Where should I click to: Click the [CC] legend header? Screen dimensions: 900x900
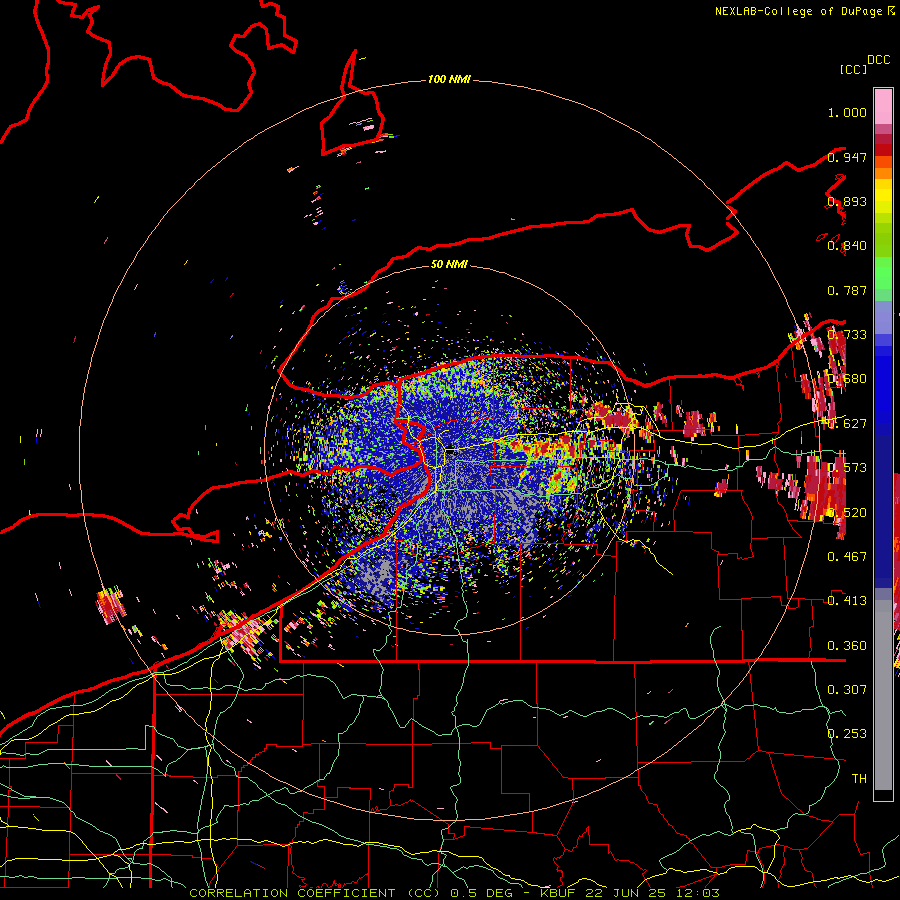pos(853,69)
